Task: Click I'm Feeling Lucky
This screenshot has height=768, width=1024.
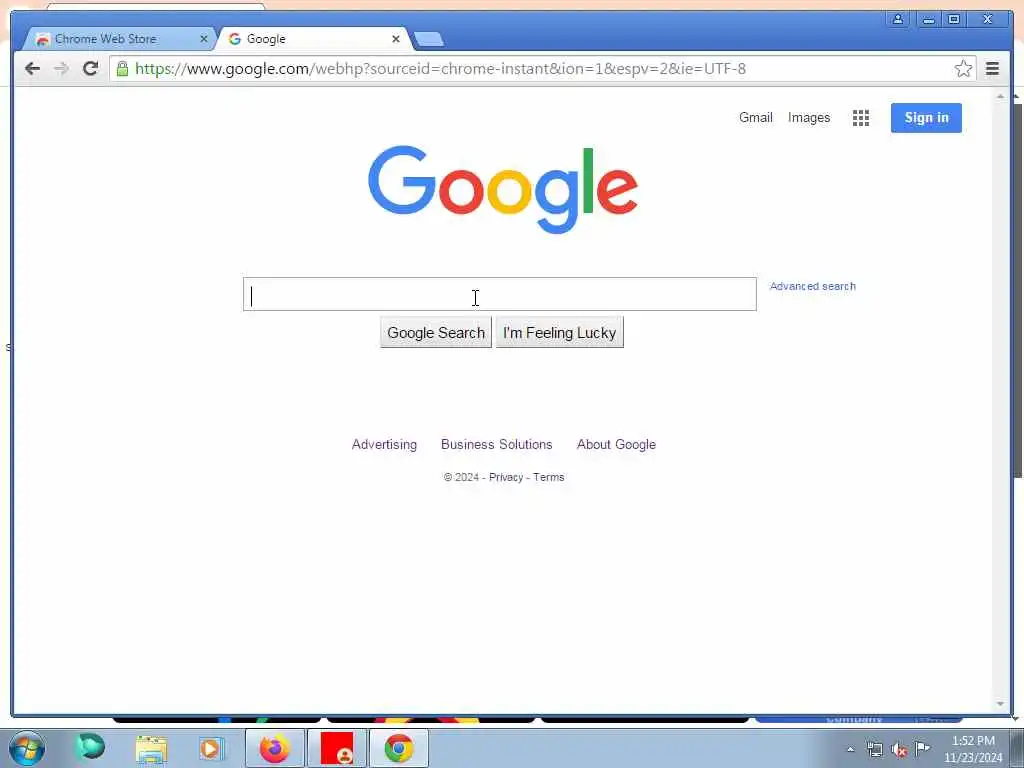Action: (x=560, y=332)
